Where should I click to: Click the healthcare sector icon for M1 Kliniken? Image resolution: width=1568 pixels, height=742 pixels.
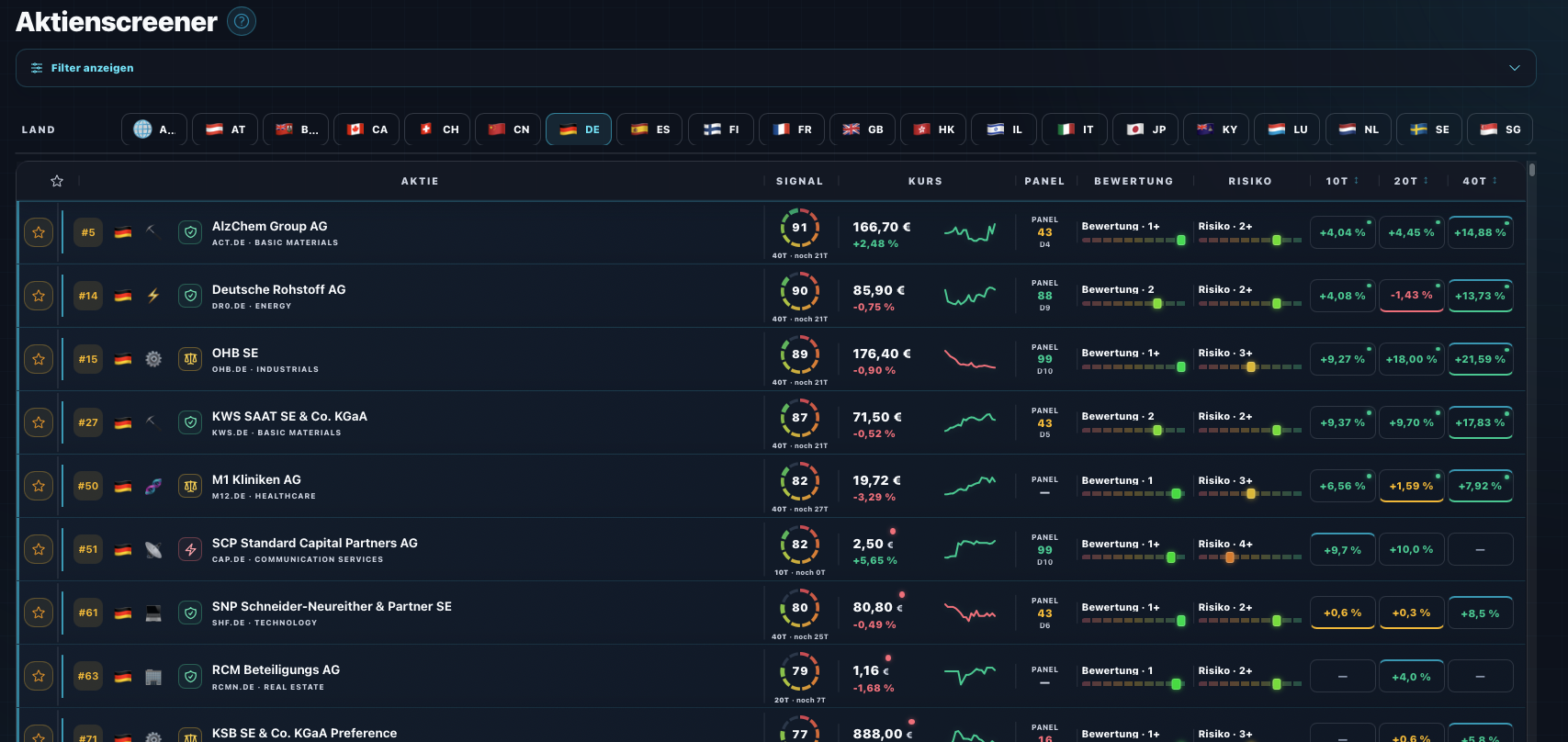point(153,486)
